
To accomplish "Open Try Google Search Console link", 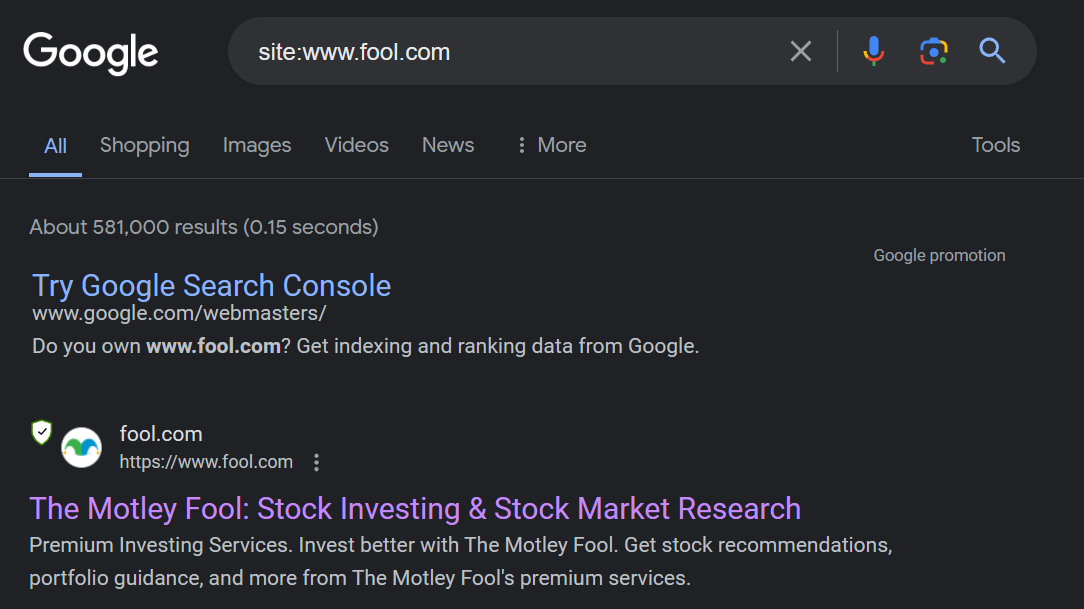I will (211, 285).
